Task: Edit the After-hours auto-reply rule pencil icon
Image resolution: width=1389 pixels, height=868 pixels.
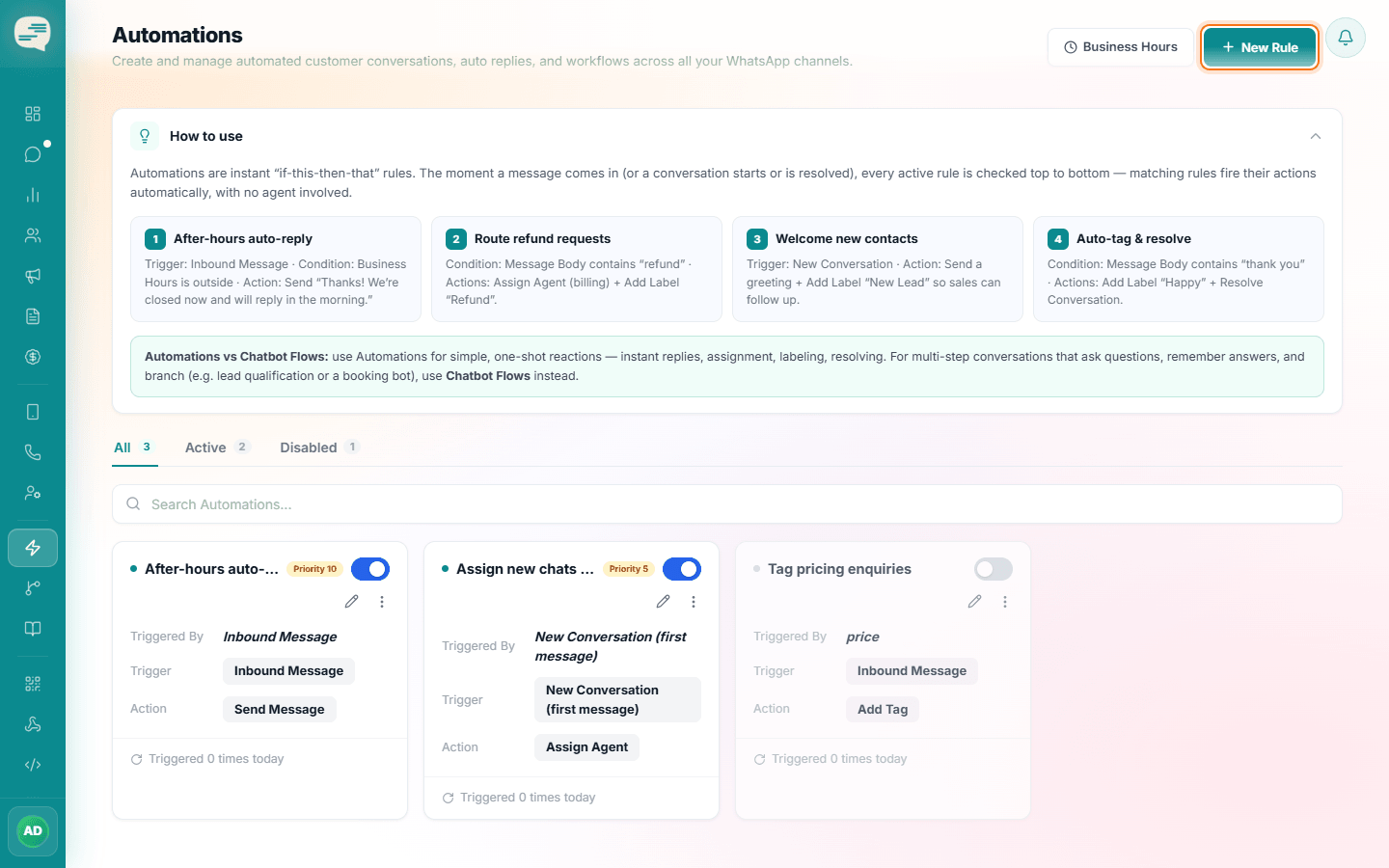Action: 352,602
